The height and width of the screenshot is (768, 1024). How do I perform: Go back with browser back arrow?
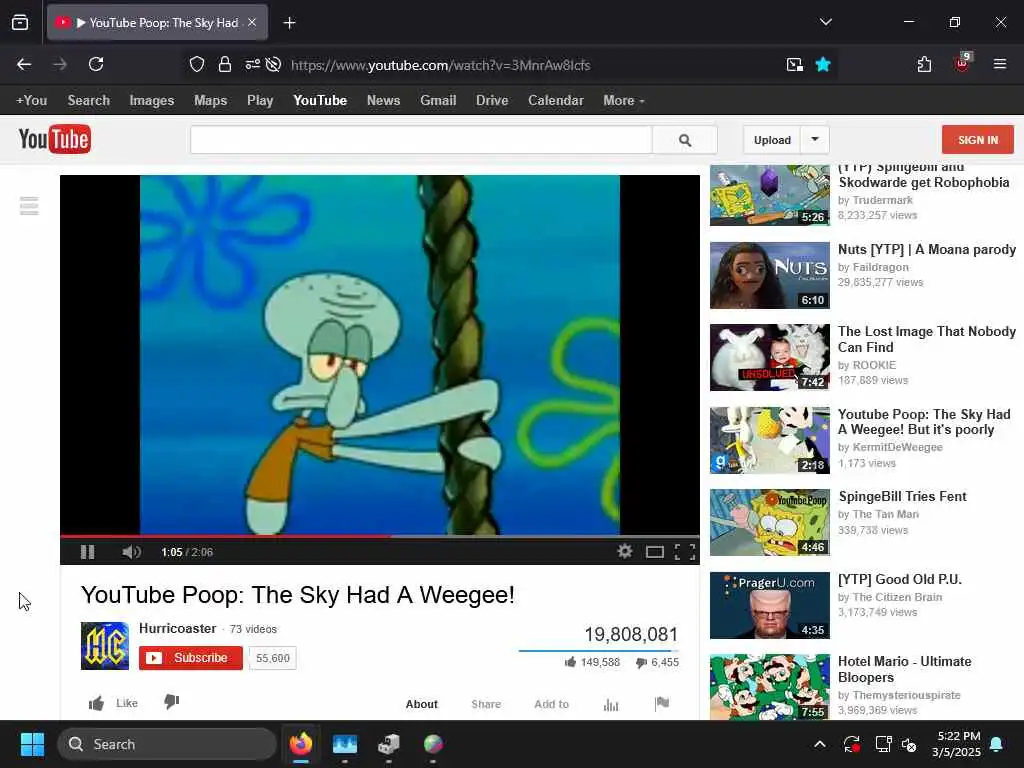point(24,64)
